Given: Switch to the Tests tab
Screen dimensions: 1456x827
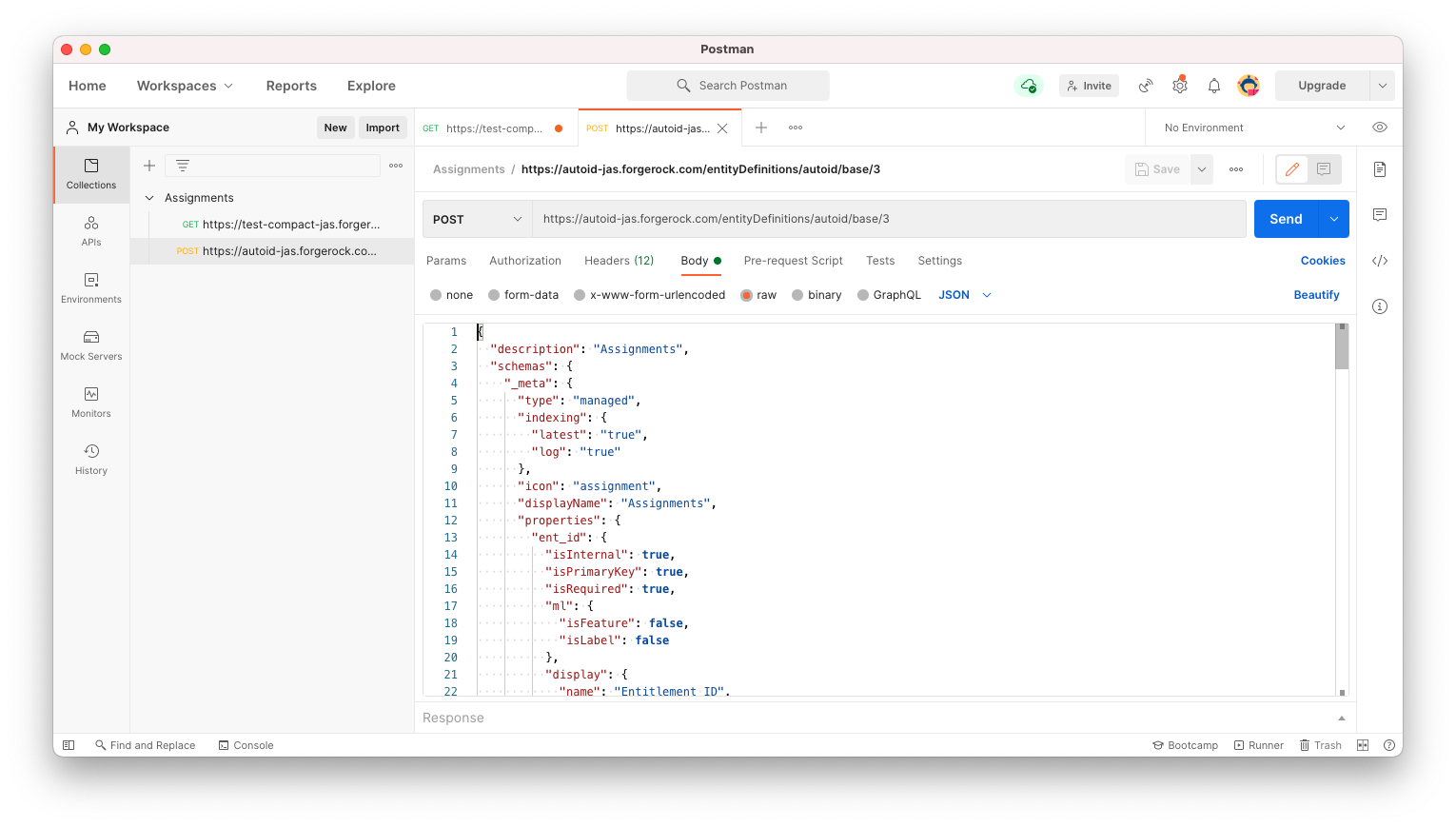Looking at the screenshot, I should (x=880, y=261).
